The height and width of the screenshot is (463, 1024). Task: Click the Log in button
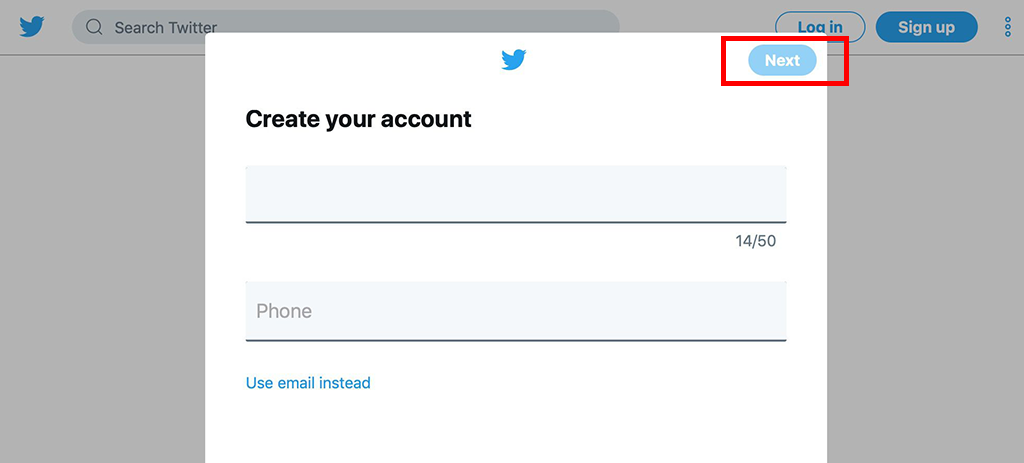coord(820,27)
